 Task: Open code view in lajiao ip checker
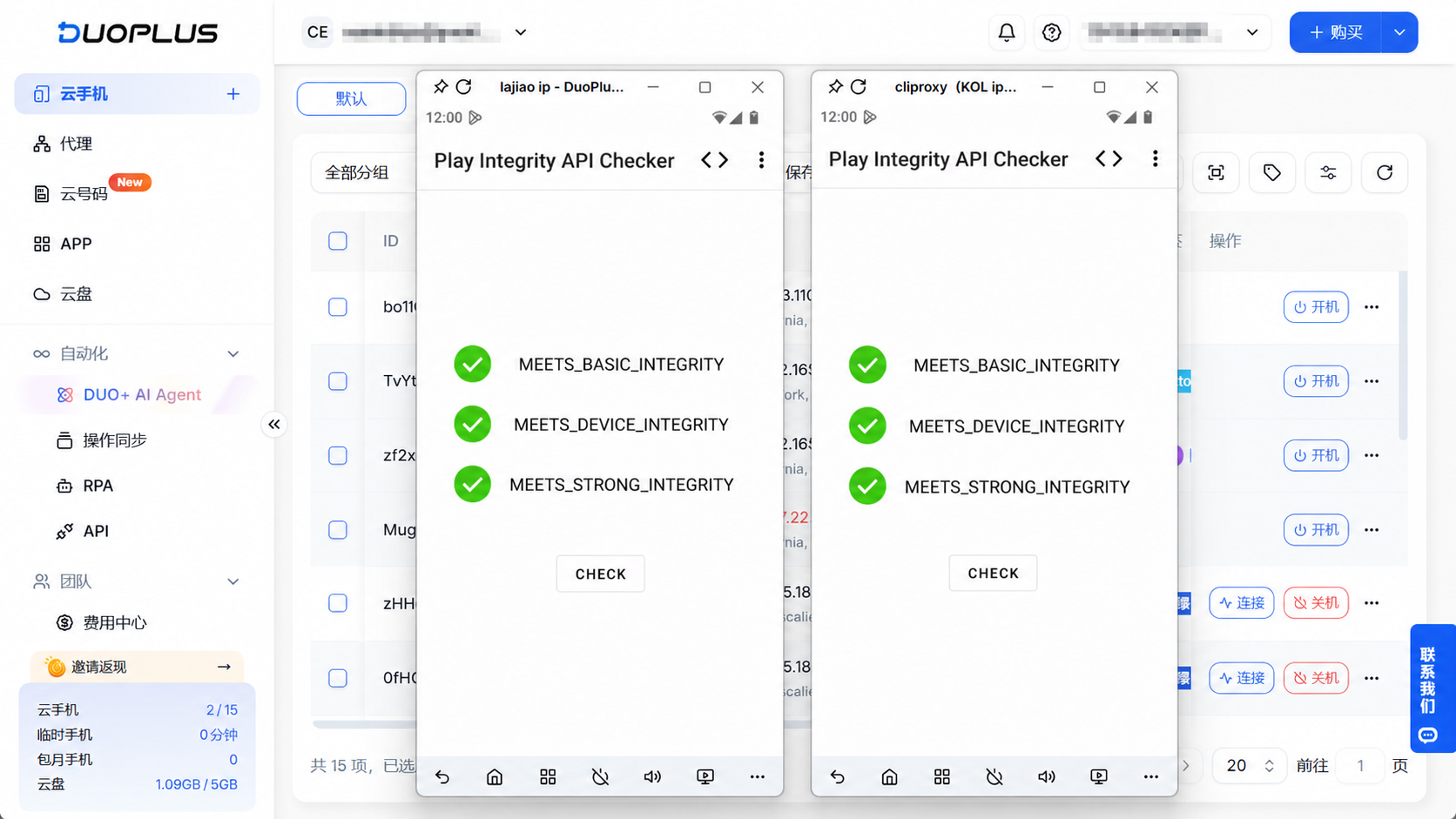(715, 160)
